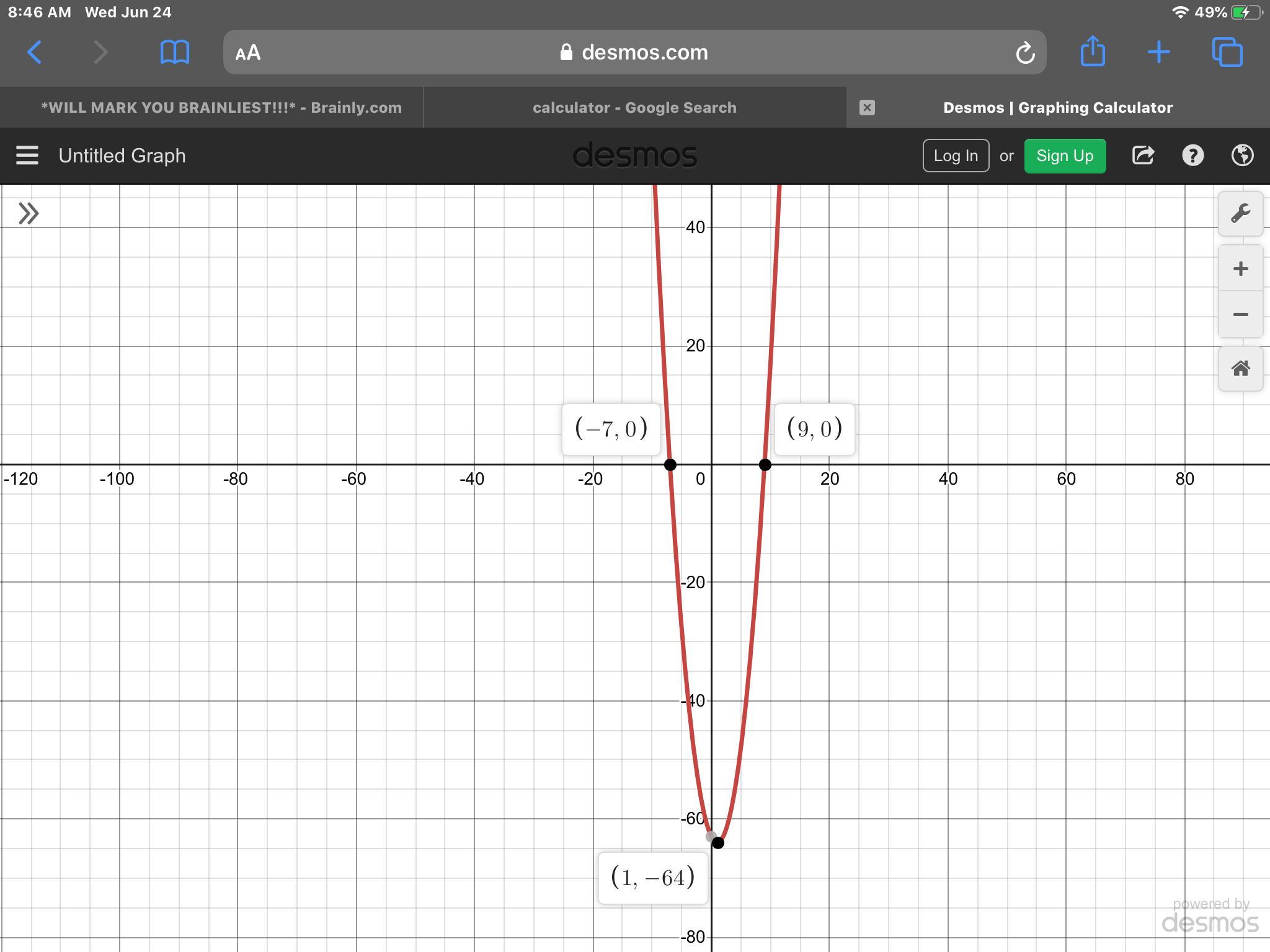Open the language globe menu
Screen dimensions: 1270x952
pyautogui.click(x=1242, y=156)
